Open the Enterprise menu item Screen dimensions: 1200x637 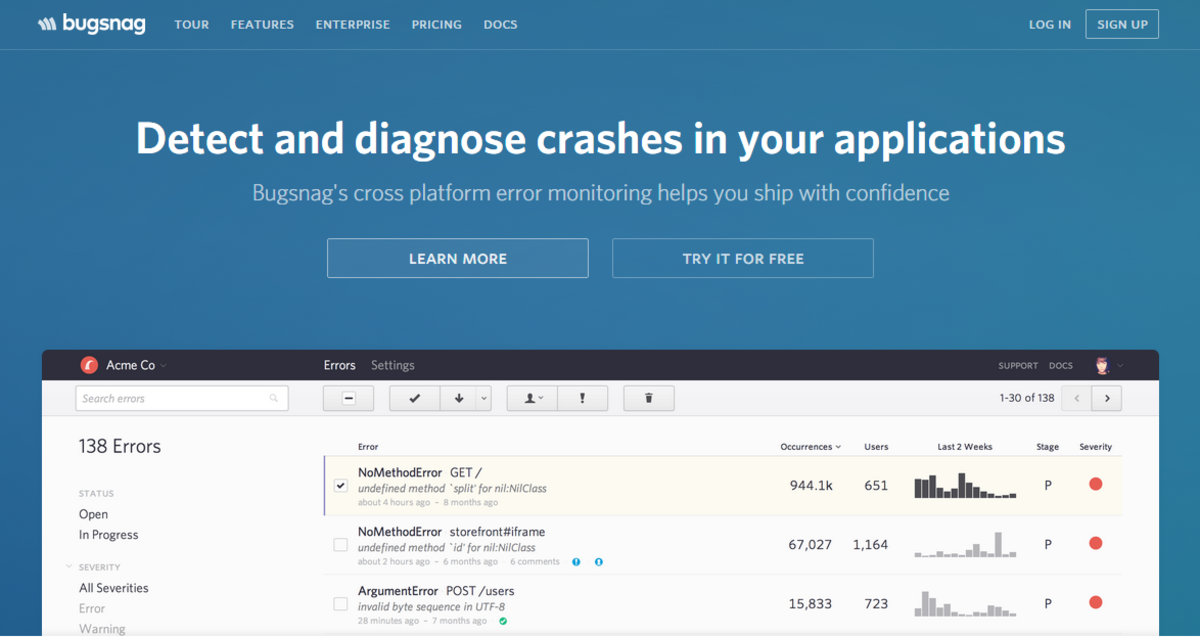[x=353, y=24]
